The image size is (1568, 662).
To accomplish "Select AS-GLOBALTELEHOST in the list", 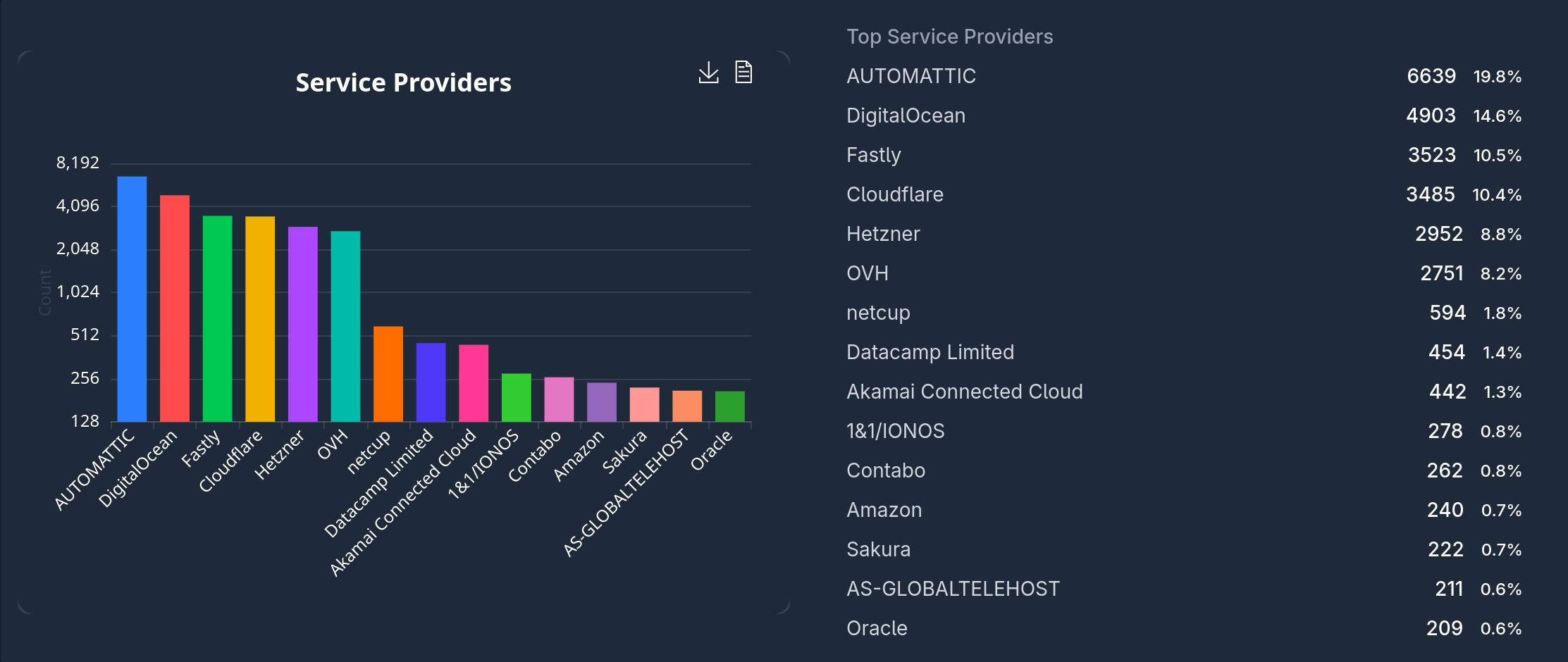I will point(953,589).
